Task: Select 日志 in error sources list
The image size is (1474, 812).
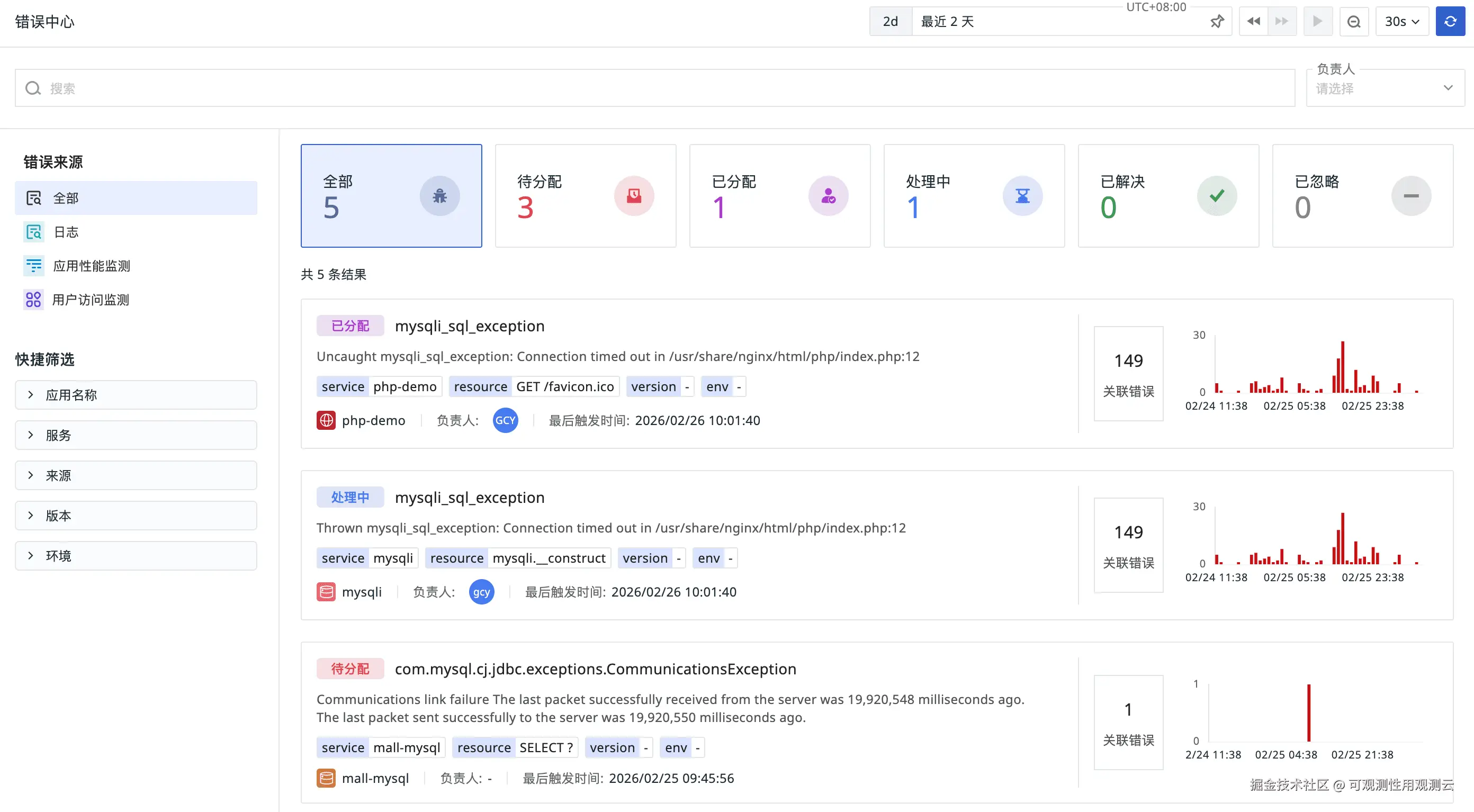Action: 66,232
